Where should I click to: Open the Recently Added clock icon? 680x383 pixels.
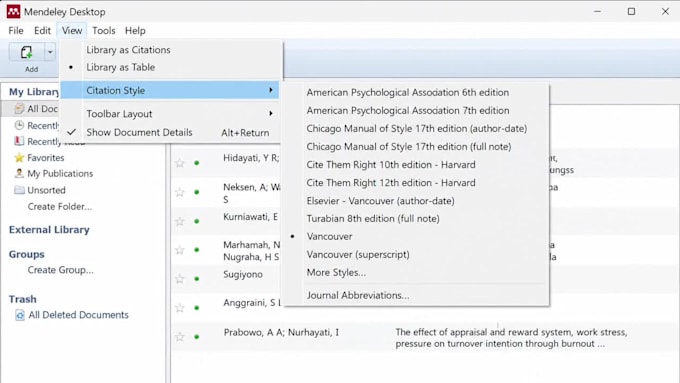click(19, 125)
